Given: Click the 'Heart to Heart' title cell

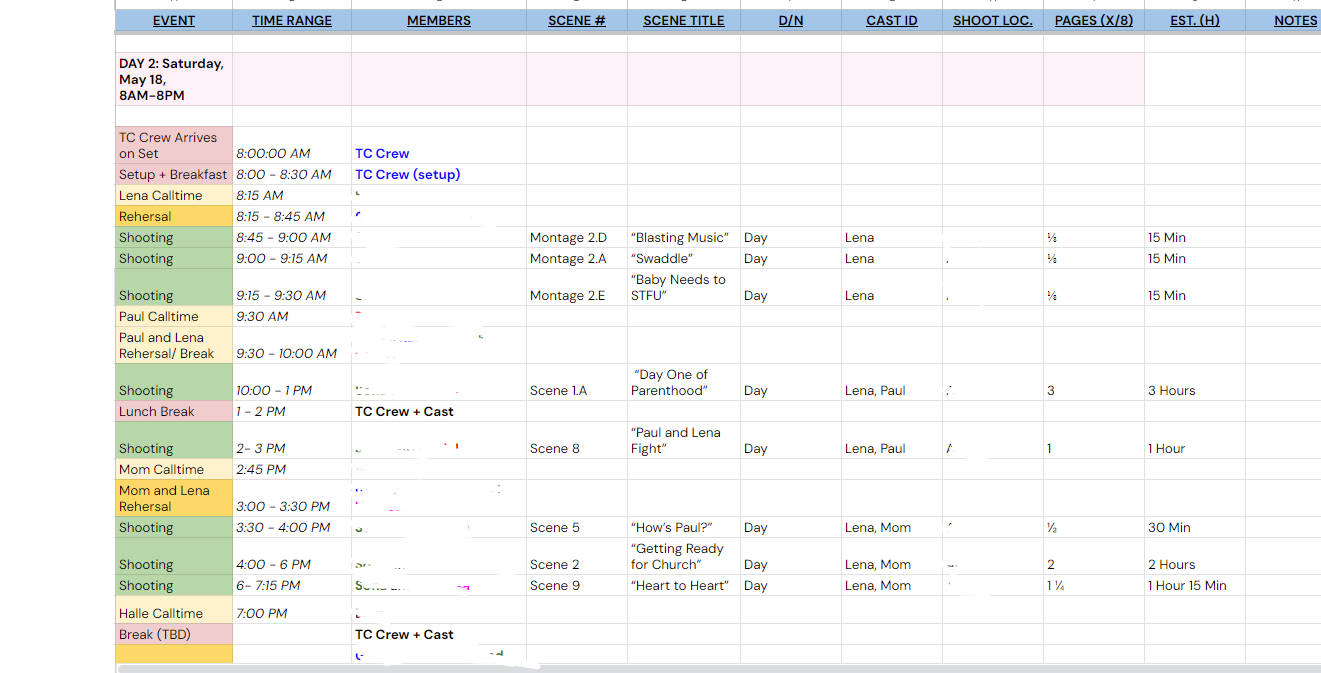Looking at the screenshot, I should (684, 585).
